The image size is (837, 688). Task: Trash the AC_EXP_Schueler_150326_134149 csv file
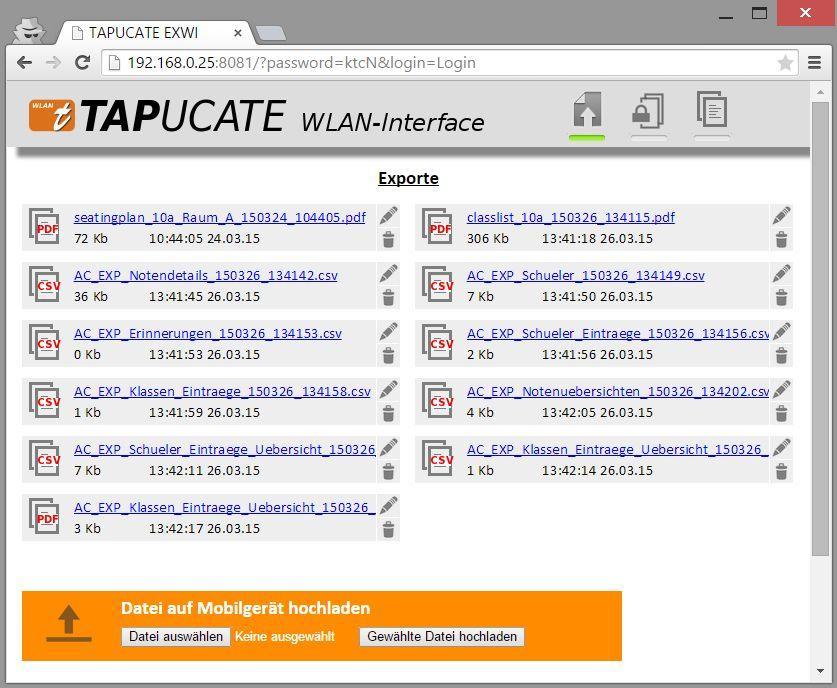pos(781,297)
